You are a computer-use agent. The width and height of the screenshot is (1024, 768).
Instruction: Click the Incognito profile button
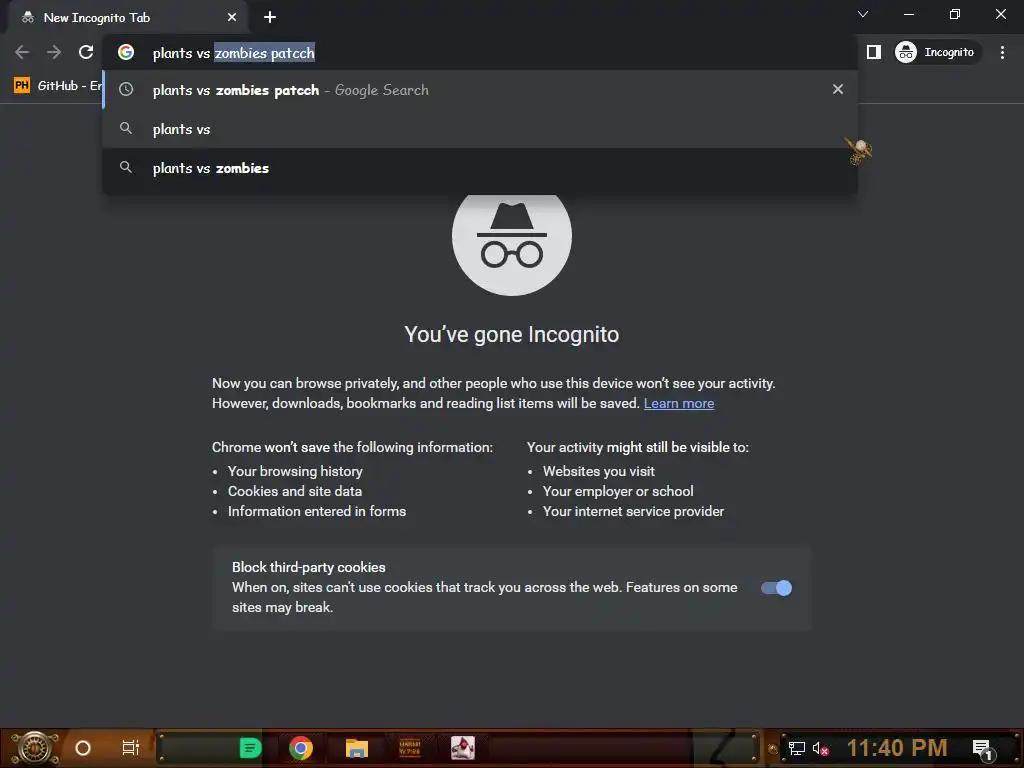pyautogui.click(x=937, y=52)
